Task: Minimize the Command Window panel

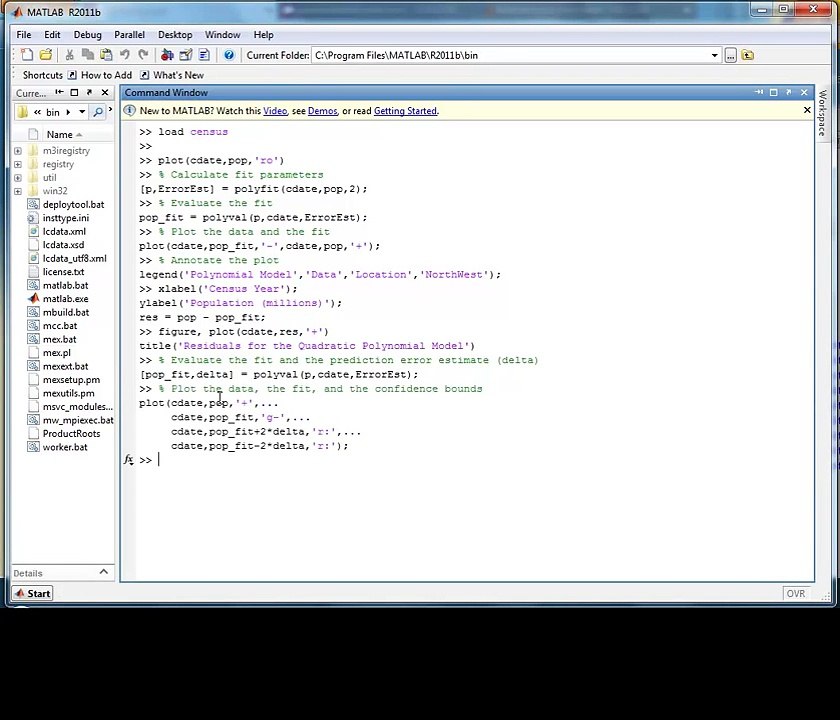Action: point(759,92)
